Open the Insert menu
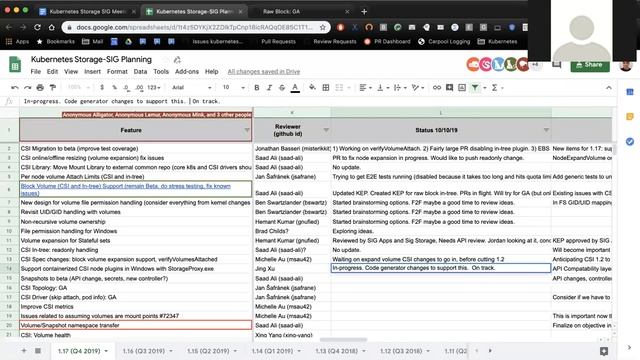The height and width of the screenshot is (360, 640). click(x=92, y=71)
